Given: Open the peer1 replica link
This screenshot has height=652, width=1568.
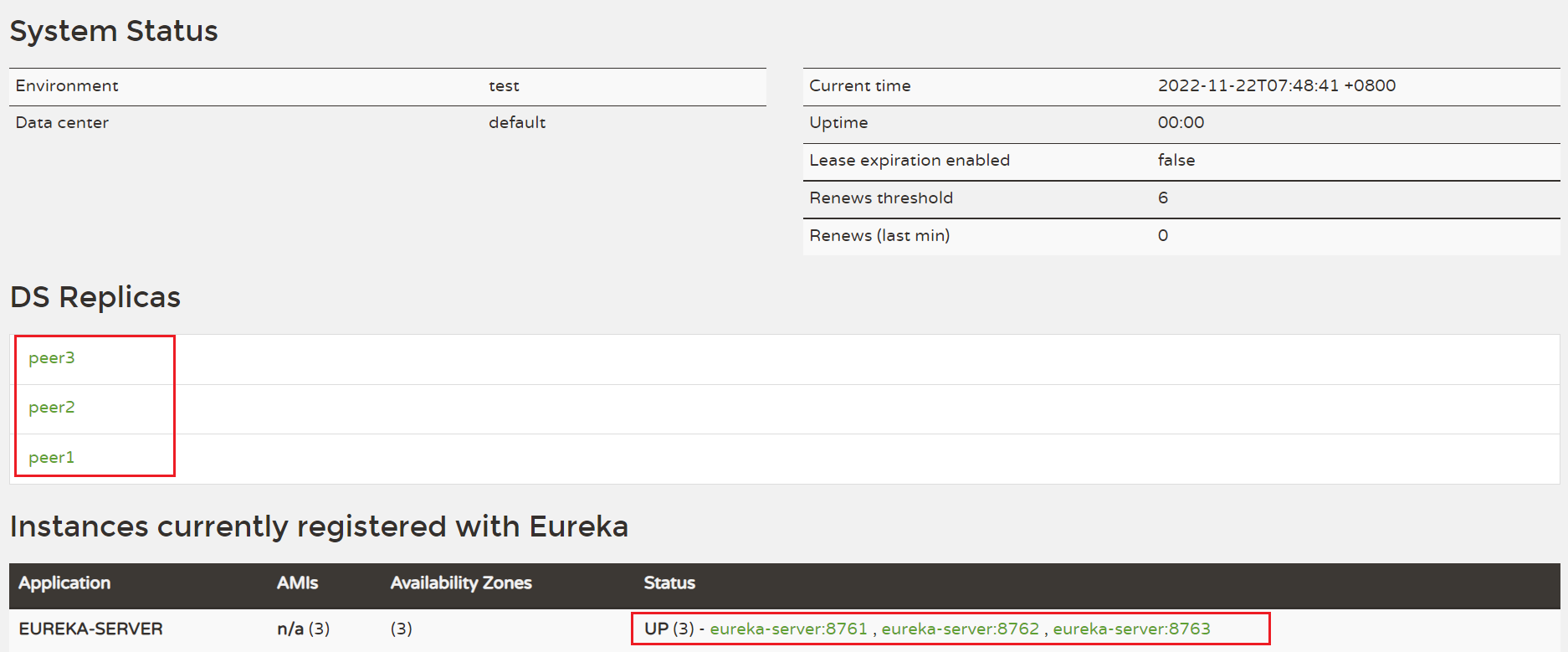Looking at the screenshot, I should point(52,458).
